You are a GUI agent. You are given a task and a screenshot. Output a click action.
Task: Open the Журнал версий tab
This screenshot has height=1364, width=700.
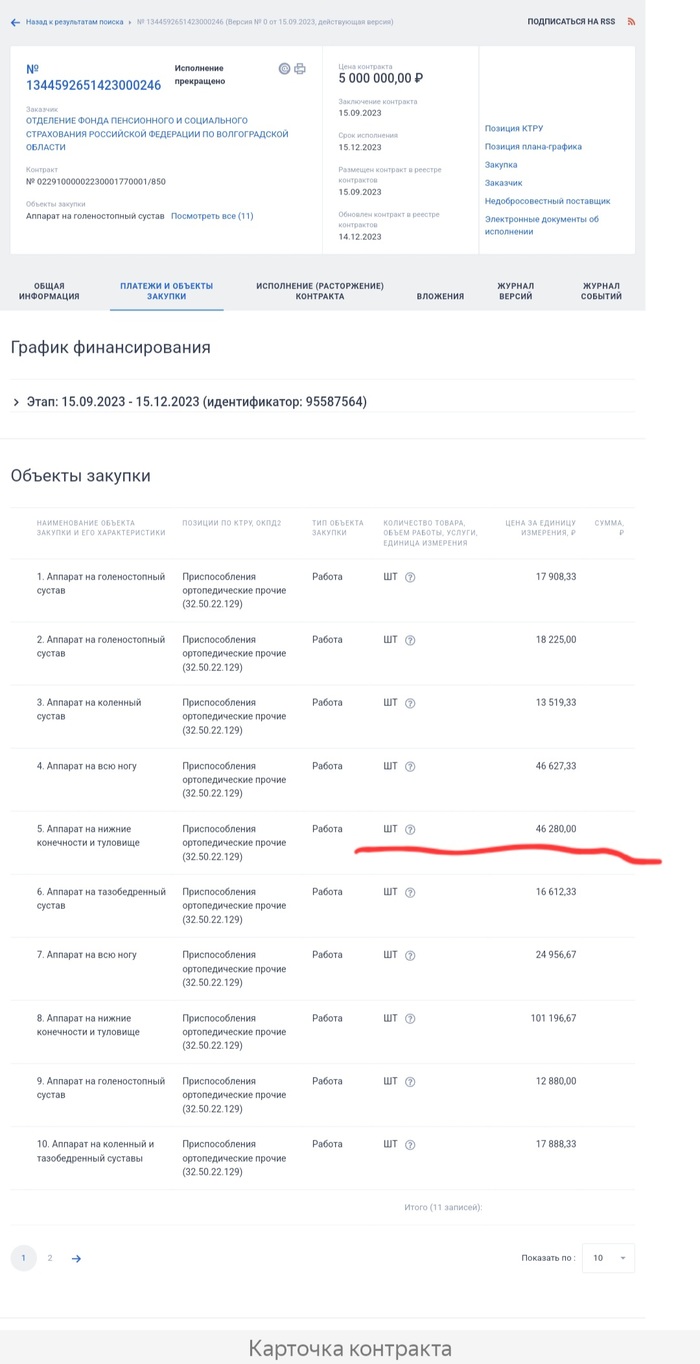click(516, 291)
